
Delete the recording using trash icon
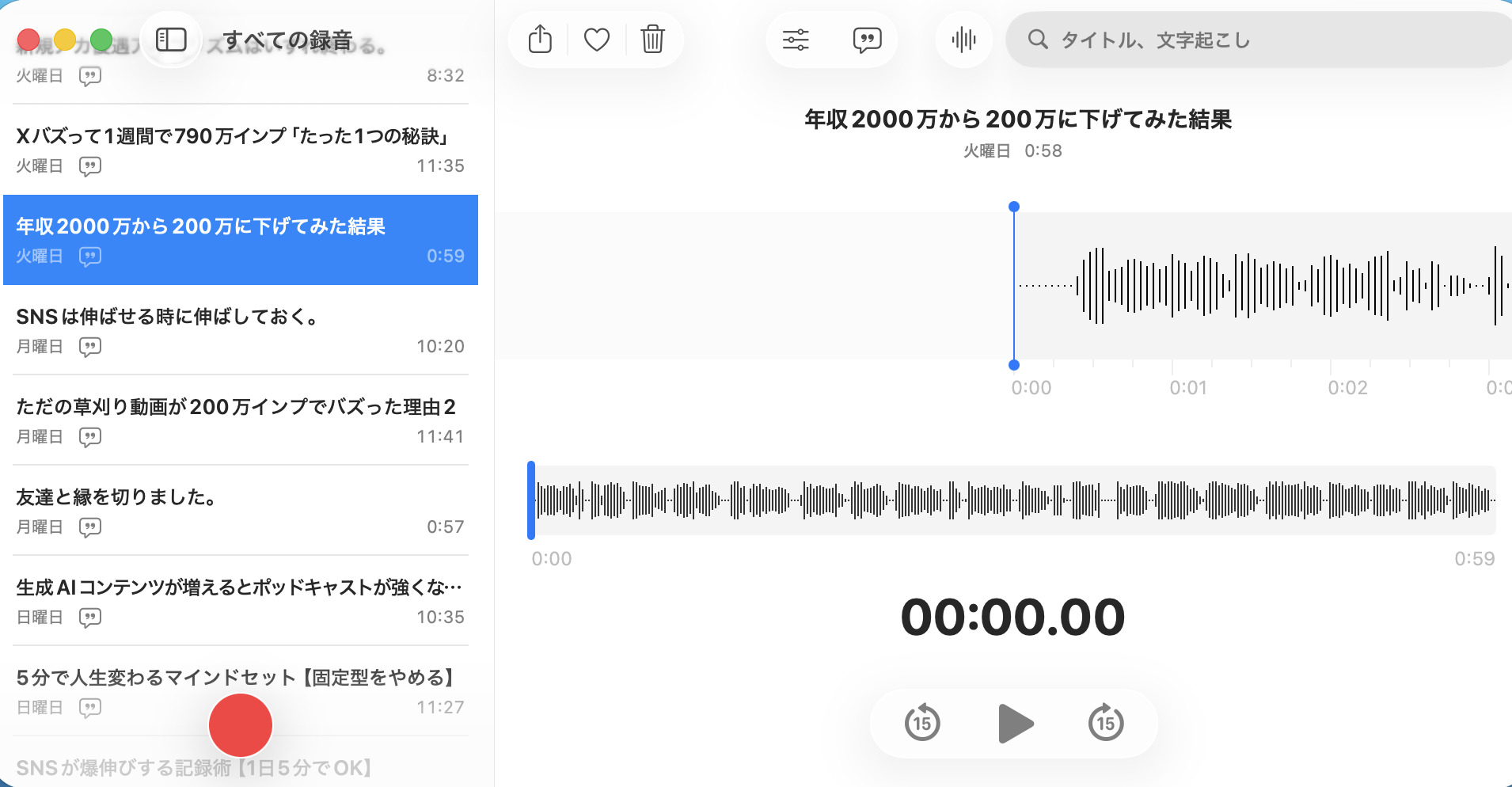pyautogui.click(x=652, y=40)
